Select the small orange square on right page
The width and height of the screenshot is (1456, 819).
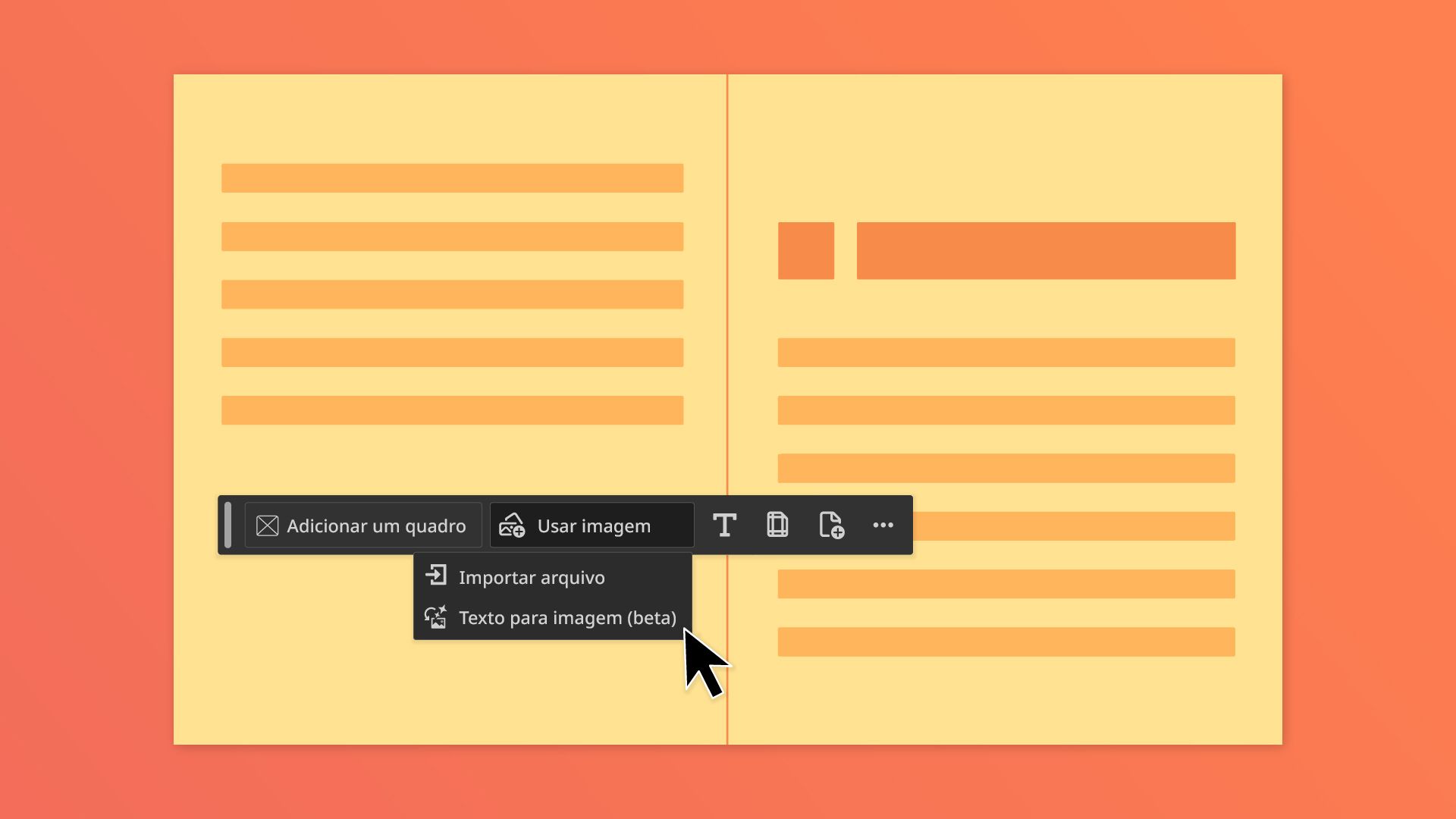pos(805,250)
